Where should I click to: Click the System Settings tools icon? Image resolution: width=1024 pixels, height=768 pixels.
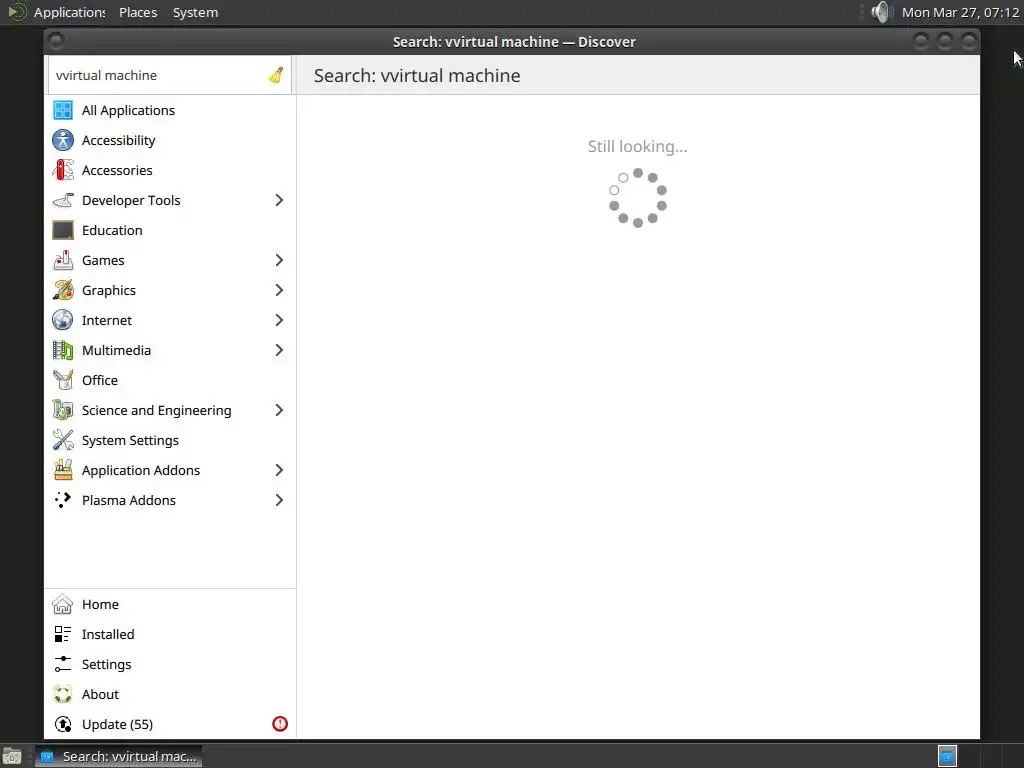[63, 440]
